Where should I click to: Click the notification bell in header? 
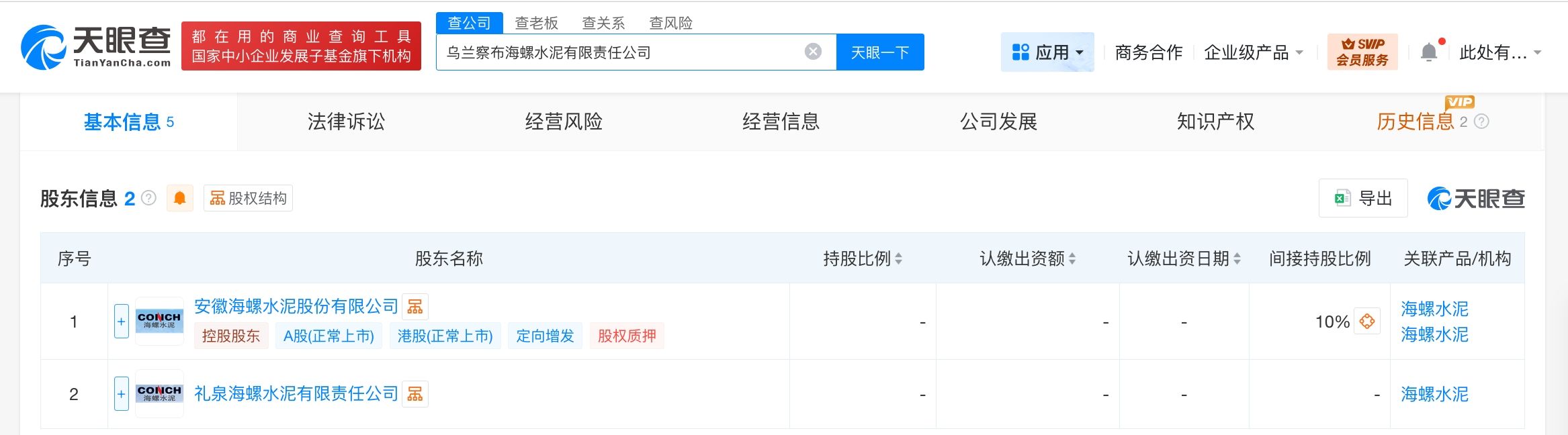click(x=1429, y=52)
